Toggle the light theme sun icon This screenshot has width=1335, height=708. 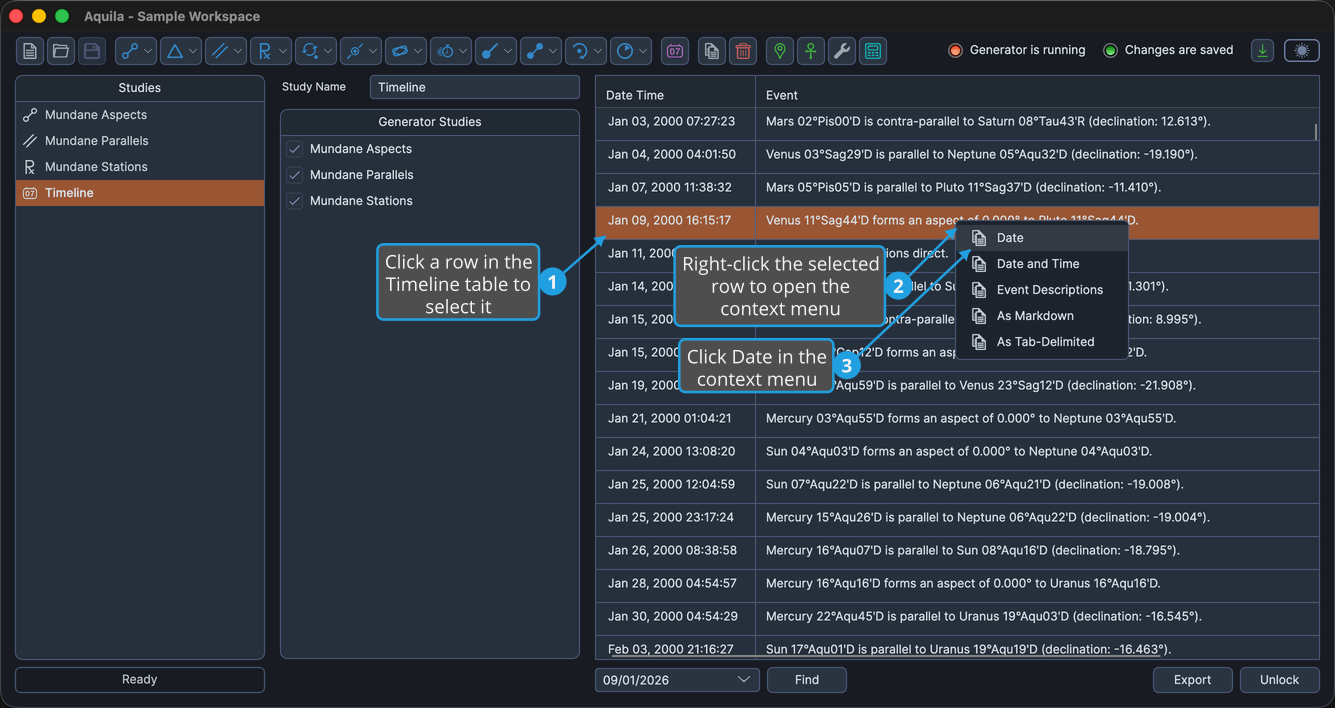[x=1302, y=50]
